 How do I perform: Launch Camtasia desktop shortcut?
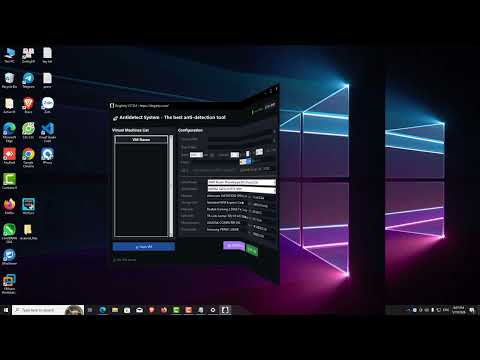coord(9,181)
